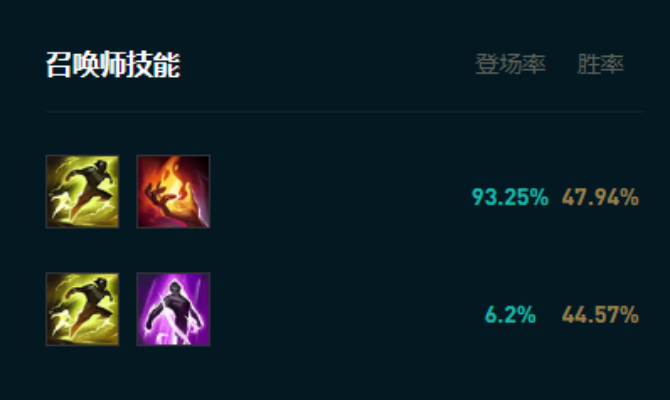Select the empty area of the Flash and Teleport row

[344, 309]
